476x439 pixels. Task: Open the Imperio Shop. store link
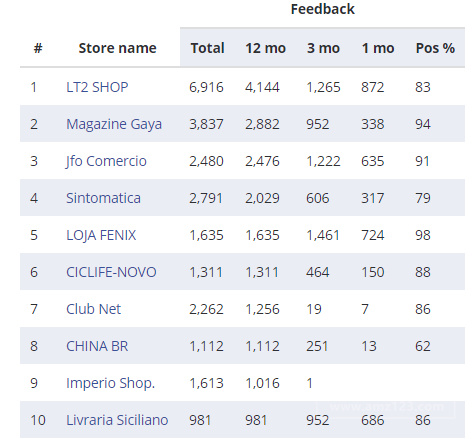[110, 383]
